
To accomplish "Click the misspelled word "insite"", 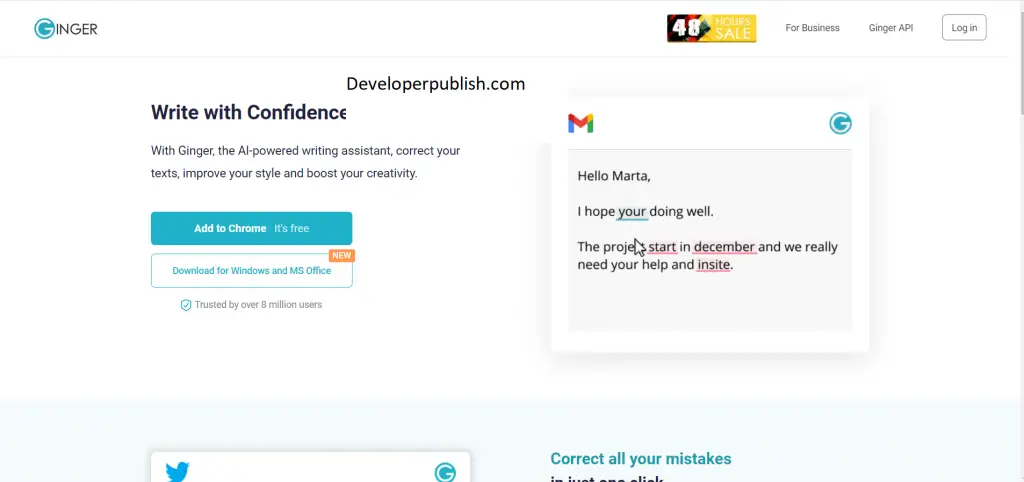I will coord(713,265).
